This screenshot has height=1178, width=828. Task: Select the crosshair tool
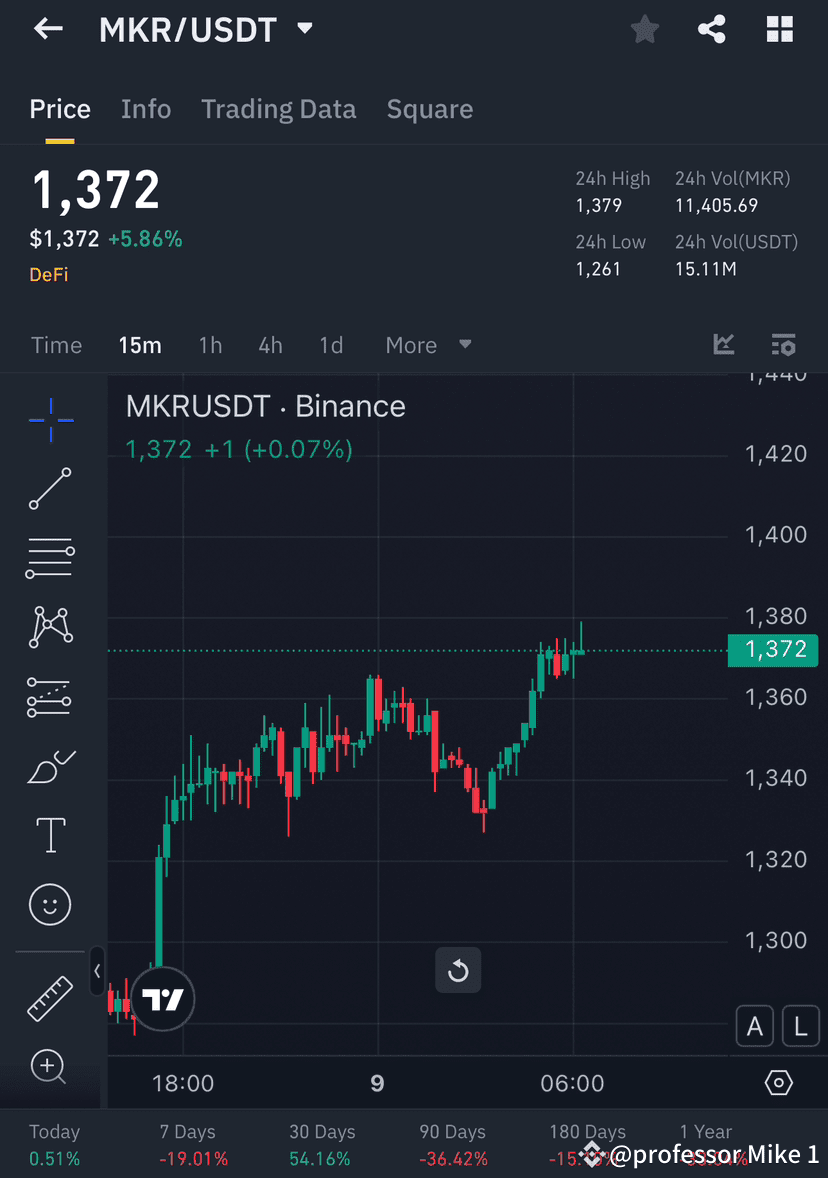(49, 420)
